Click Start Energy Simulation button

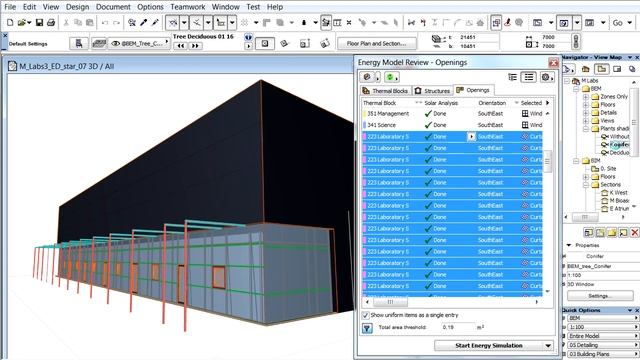pos(489,346)
